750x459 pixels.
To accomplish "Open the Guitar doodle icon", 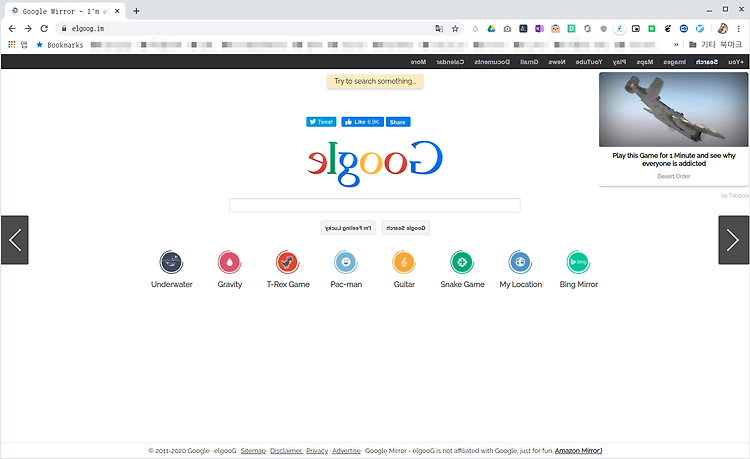I will tap(404, 262).
